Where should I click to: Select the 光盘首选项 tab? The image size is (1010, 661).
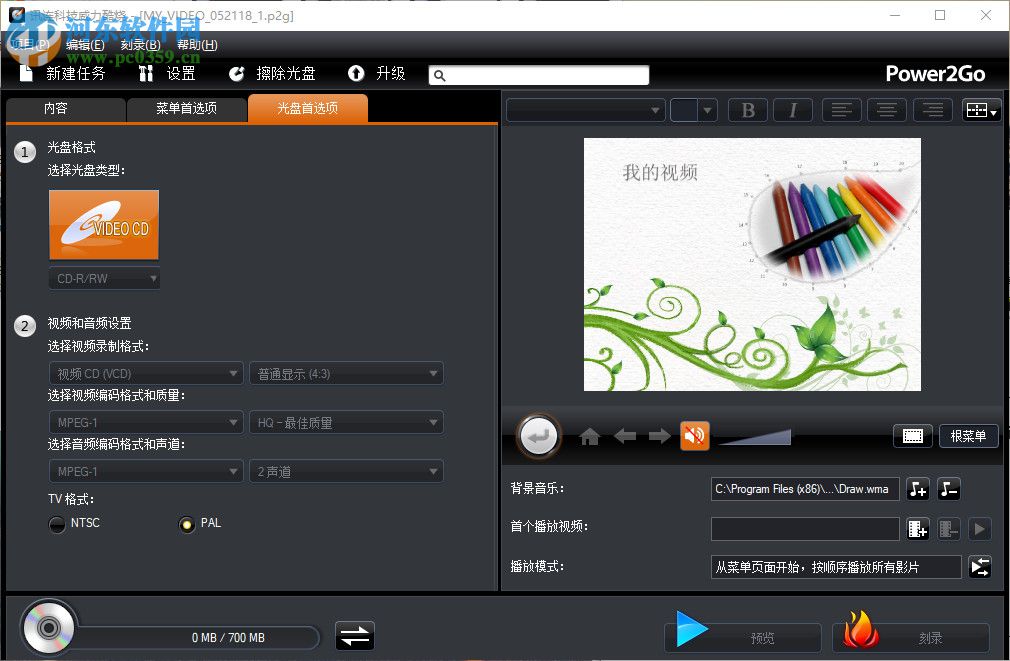pyautogui.click(x=308, y=108)
